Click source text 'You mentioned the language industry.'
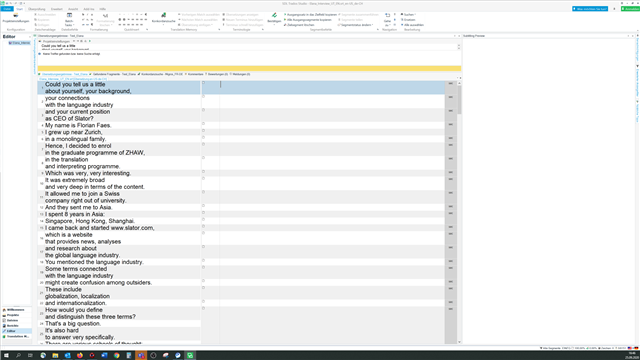The width and height of the screenshot is (640, 360). (94, 262)
